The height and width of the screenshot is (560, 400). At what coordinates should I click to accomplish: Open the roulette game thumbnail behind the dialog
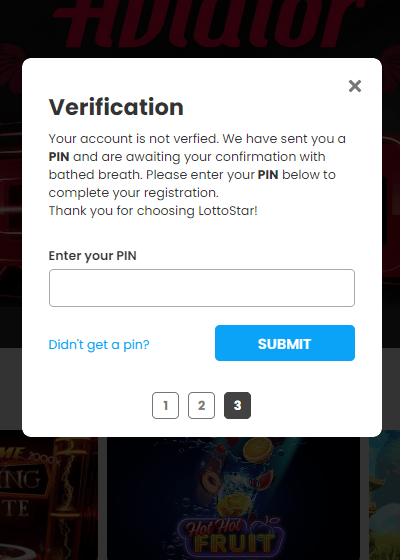(49, 498)
